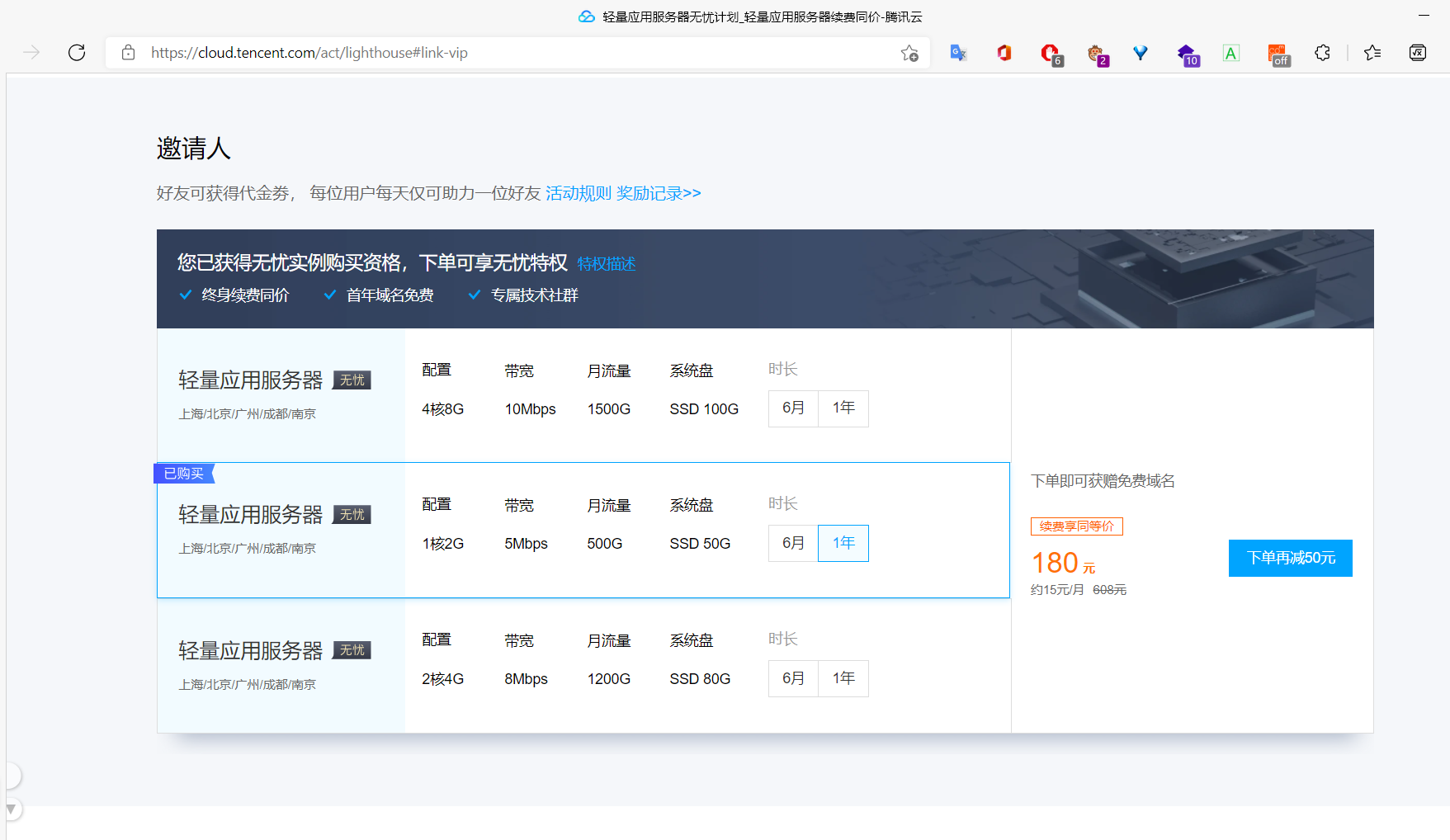Image resolution: width=1450 pixels, height=840 pixels.
Task: Click the 无忧 badge on 2核4G row
Action: tap(352, 650)
